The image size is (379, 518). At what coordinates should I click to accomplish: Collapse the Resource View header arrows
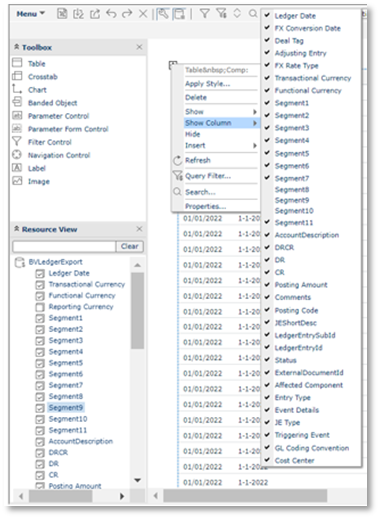tap(17, 229)
